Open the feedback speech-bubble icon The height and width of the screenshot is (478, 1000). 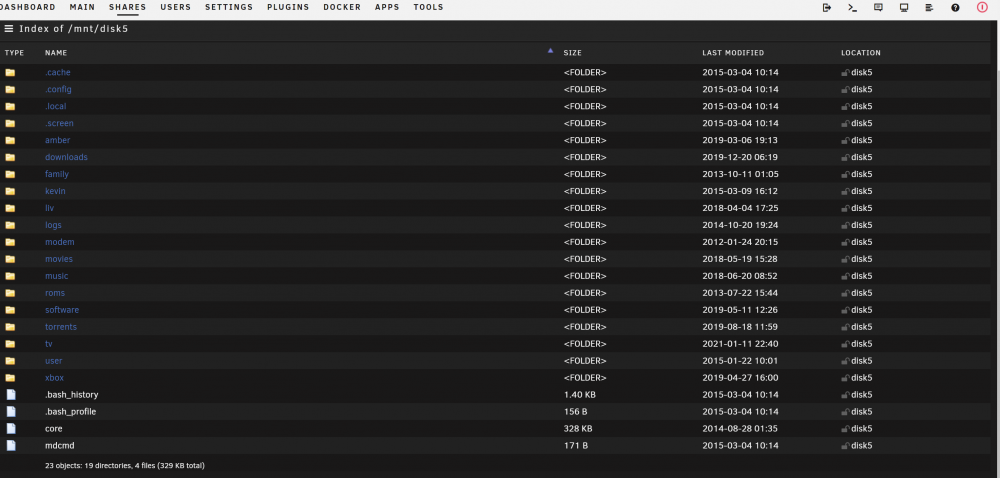[x=878, y=8]
